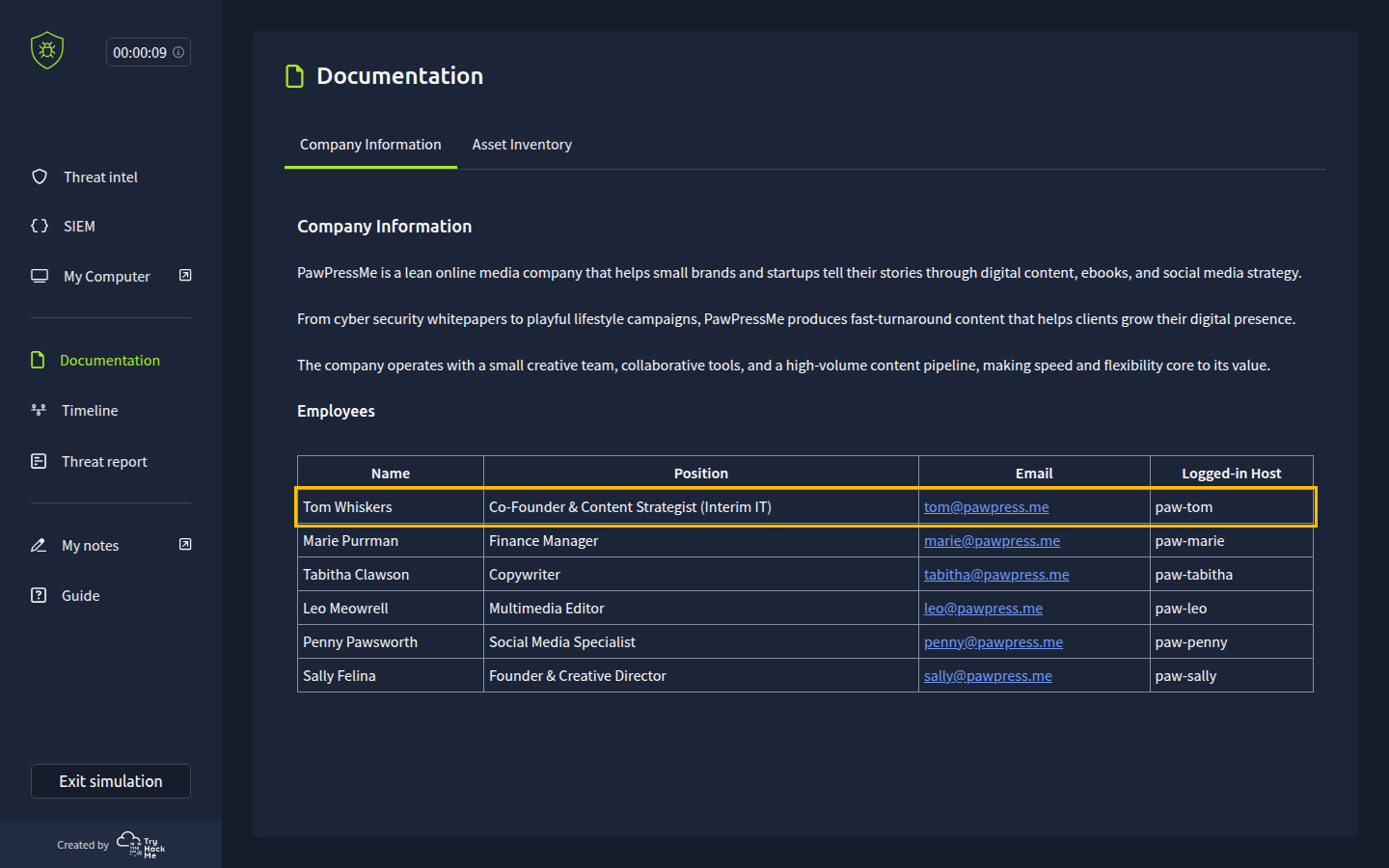Click the Position column header

pos(701,474)
